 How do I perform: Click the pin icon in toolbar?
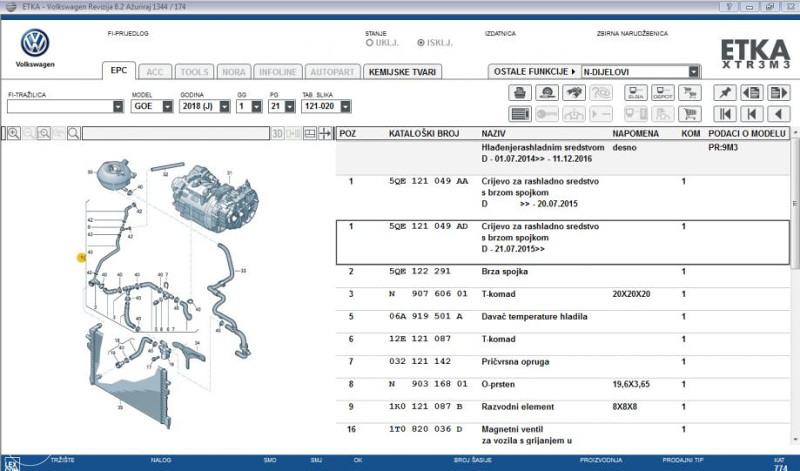tap(724, 92)
